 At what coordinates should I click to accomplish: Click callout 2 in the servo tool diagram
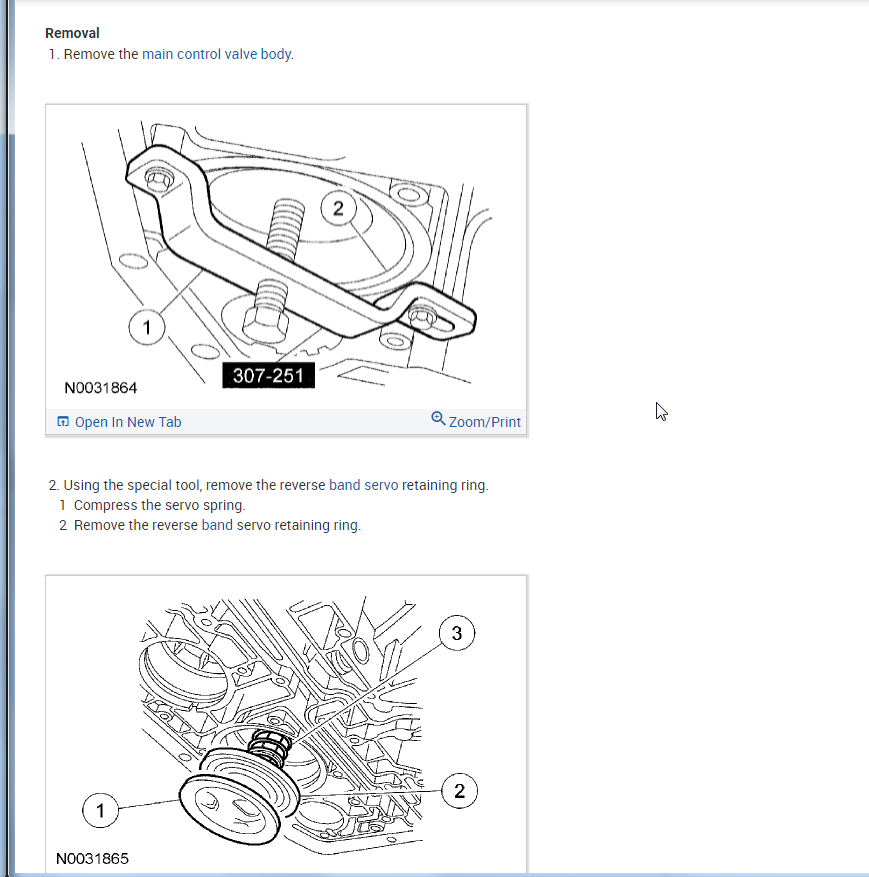coord(338,209)
